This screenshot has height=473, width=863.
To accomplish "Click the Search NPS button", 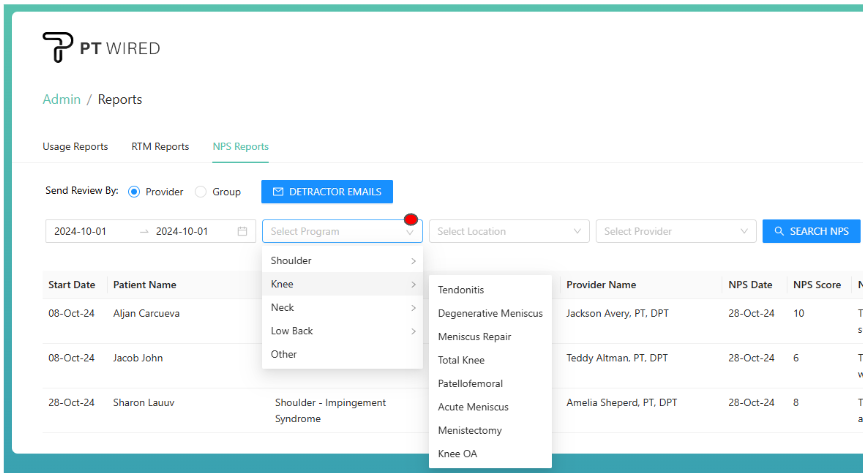I will coord(810,231).
